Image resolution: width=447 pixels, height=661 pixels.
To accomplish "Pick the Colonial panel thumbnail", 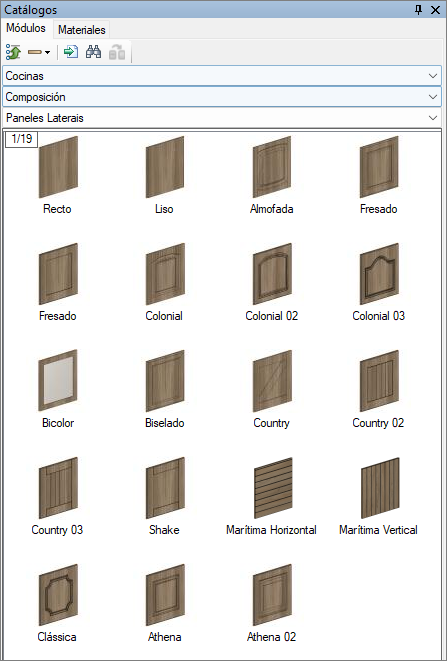I will click(x=165, y=274).
